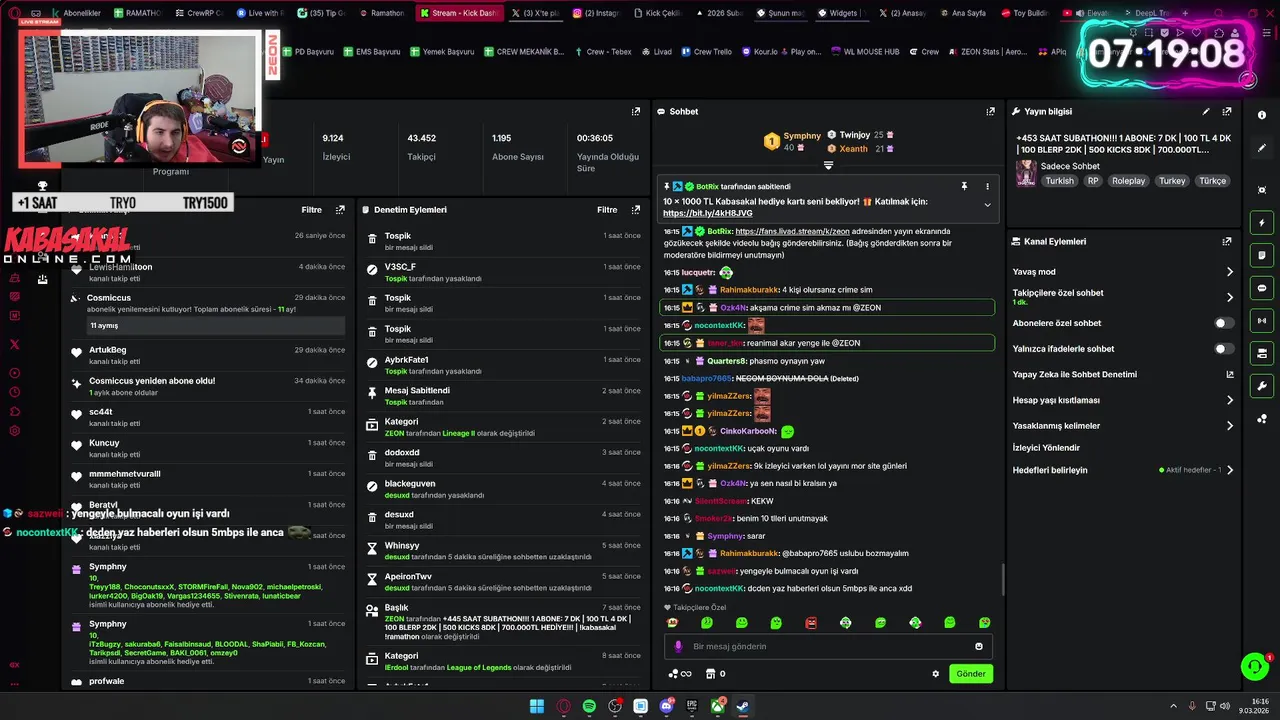The image size is (1280, 720).
Task: Click the Cosmiccus subscription renewal entry
Action: (208, 313)
